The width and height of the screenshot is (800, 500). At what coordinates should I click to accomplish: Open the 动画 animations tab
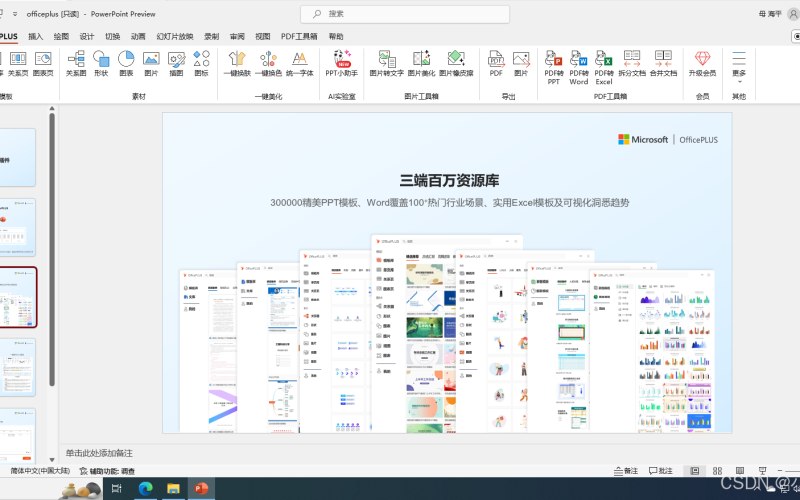138,36
